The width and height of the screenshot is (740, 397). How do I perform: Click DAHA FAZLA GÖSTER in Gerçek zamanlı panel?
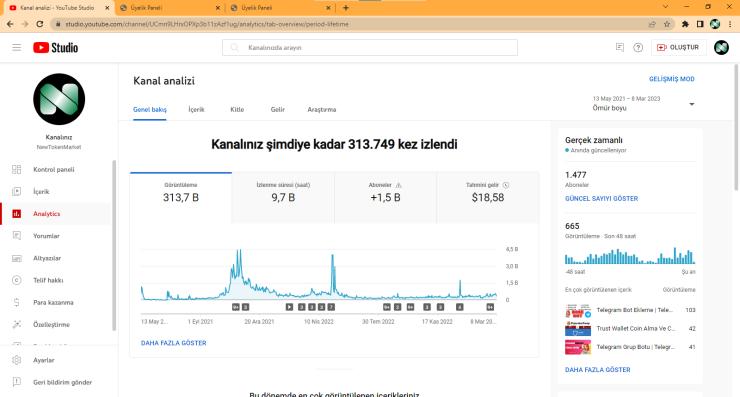tap(597, 370)
